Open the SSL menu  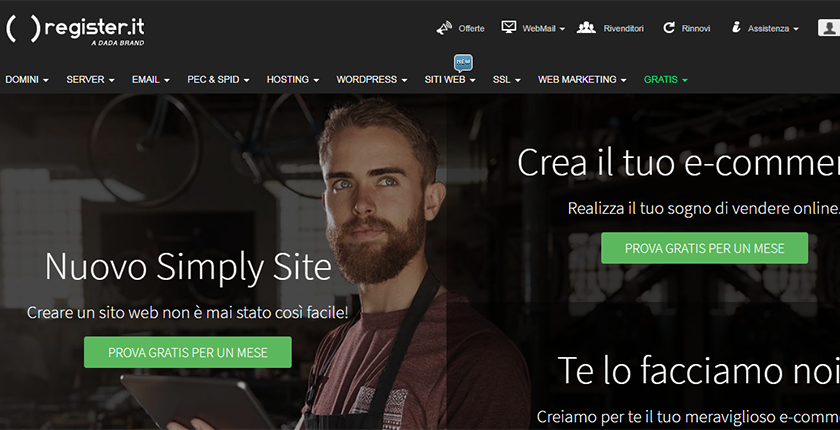506,80
